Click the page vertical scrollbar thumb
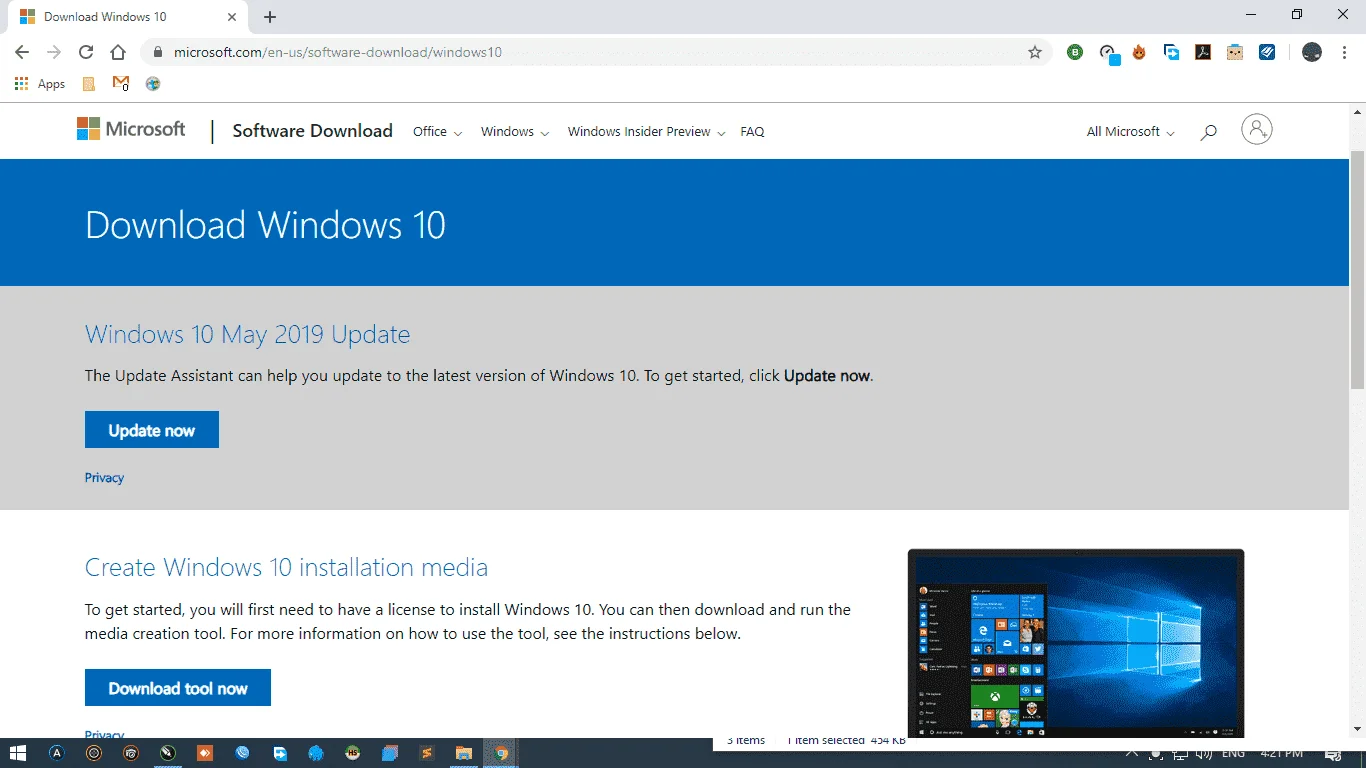 pos(1357,268)
